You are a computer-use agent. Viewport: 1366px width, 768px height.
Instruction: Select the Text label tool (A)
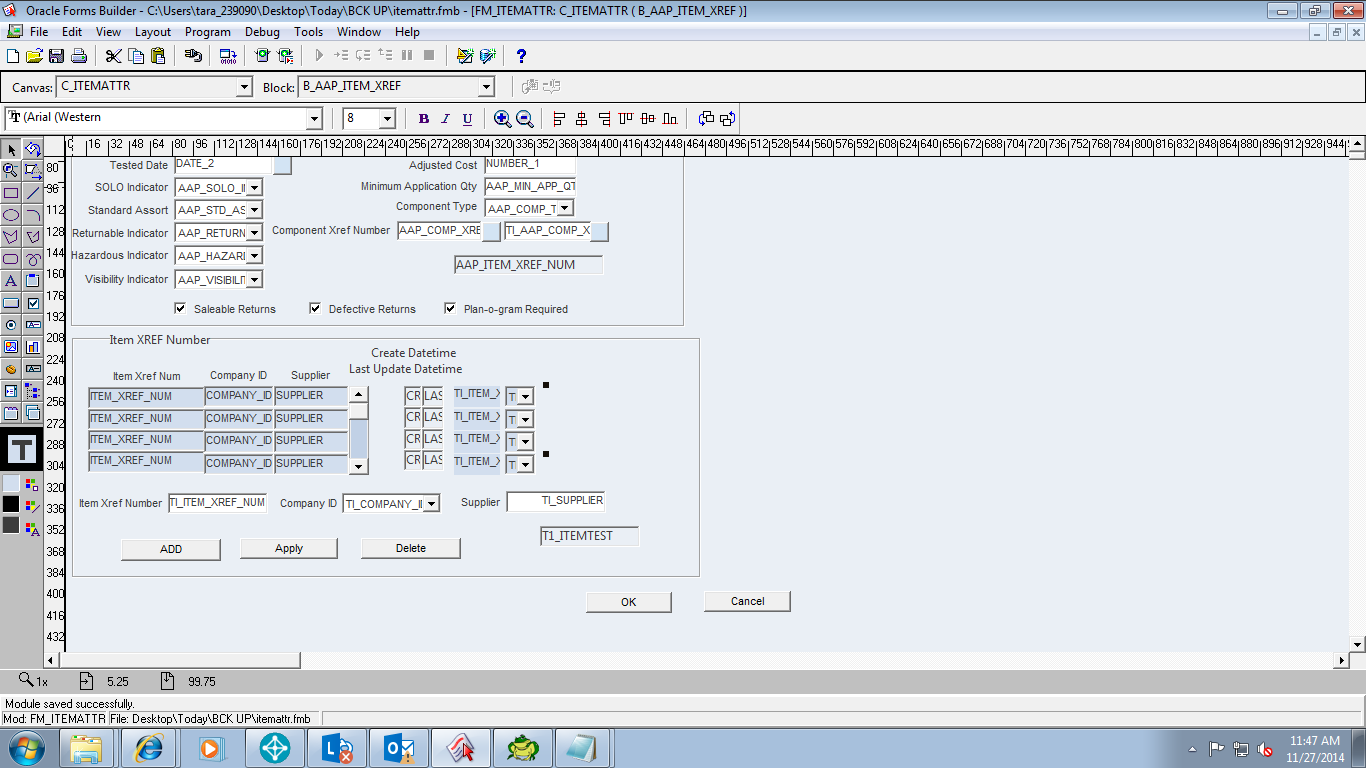(11, 281)
